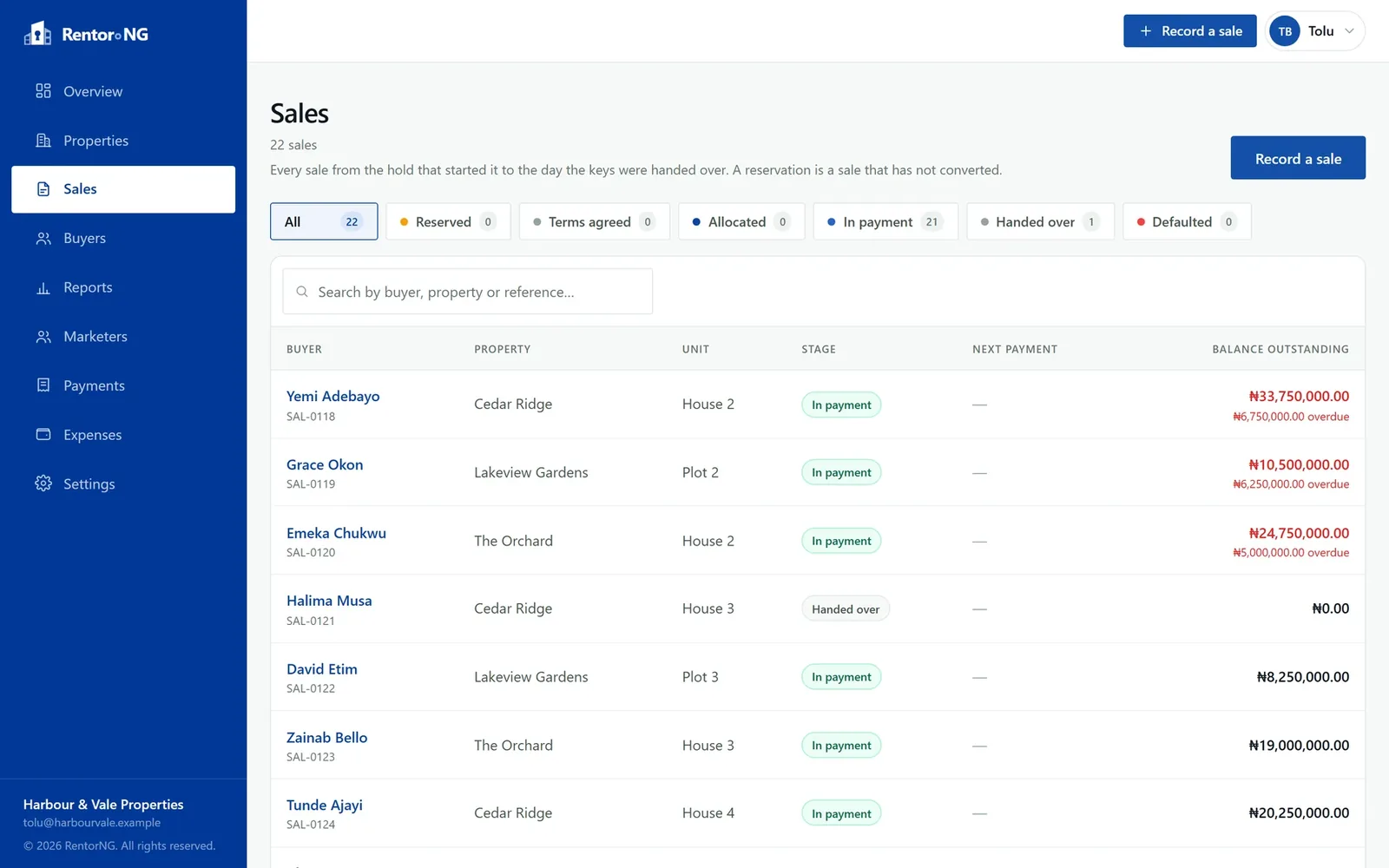Image resolution: width=1389 pixels, height=868 pixels.
Task: Click the Buyers people icon in sidebar
Action: [x=43, y=238]
